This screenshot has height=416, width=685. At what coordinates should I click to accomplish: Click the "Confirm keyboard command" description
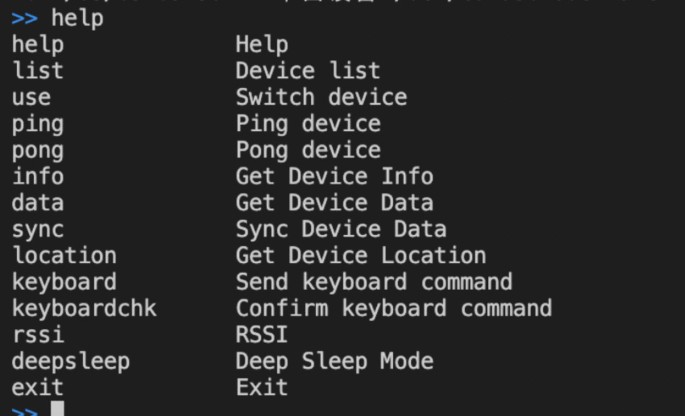(x=394, y=308)
